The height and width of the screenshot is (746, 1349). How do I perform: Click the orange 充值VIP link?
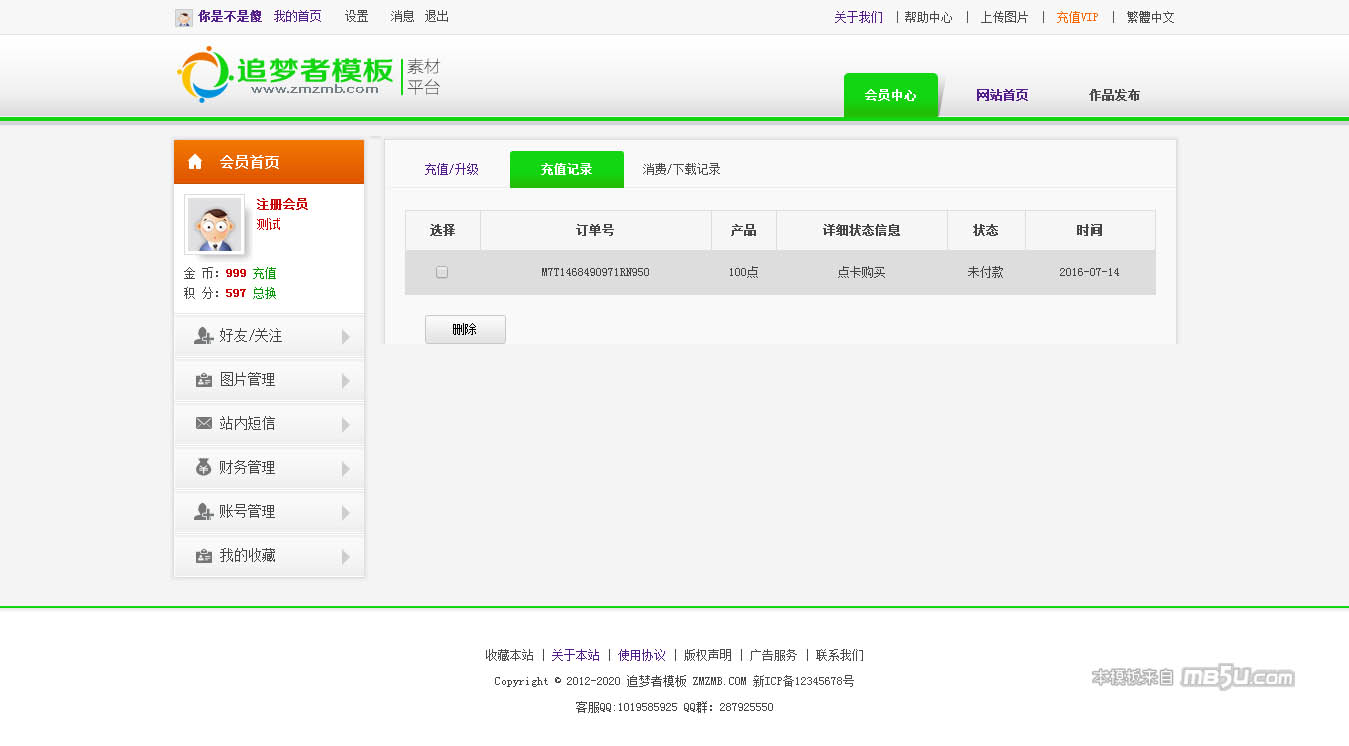pos(1077,17)
